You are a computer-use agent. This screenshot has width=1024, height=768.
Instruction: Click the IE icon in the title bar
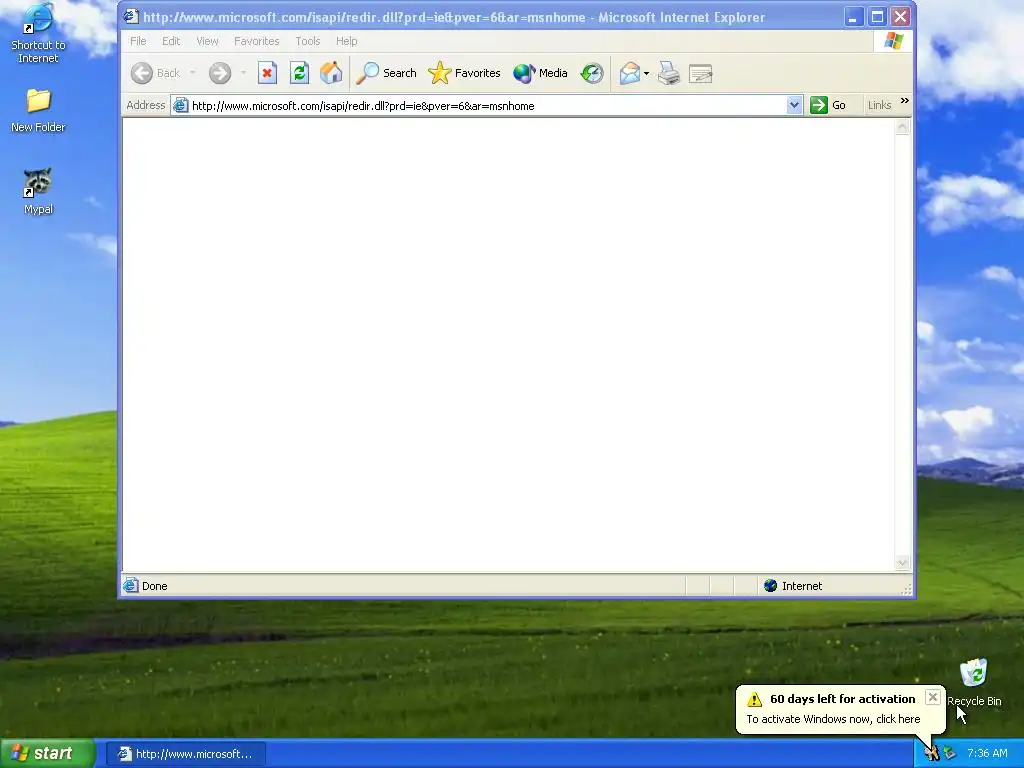coord(131,16)
